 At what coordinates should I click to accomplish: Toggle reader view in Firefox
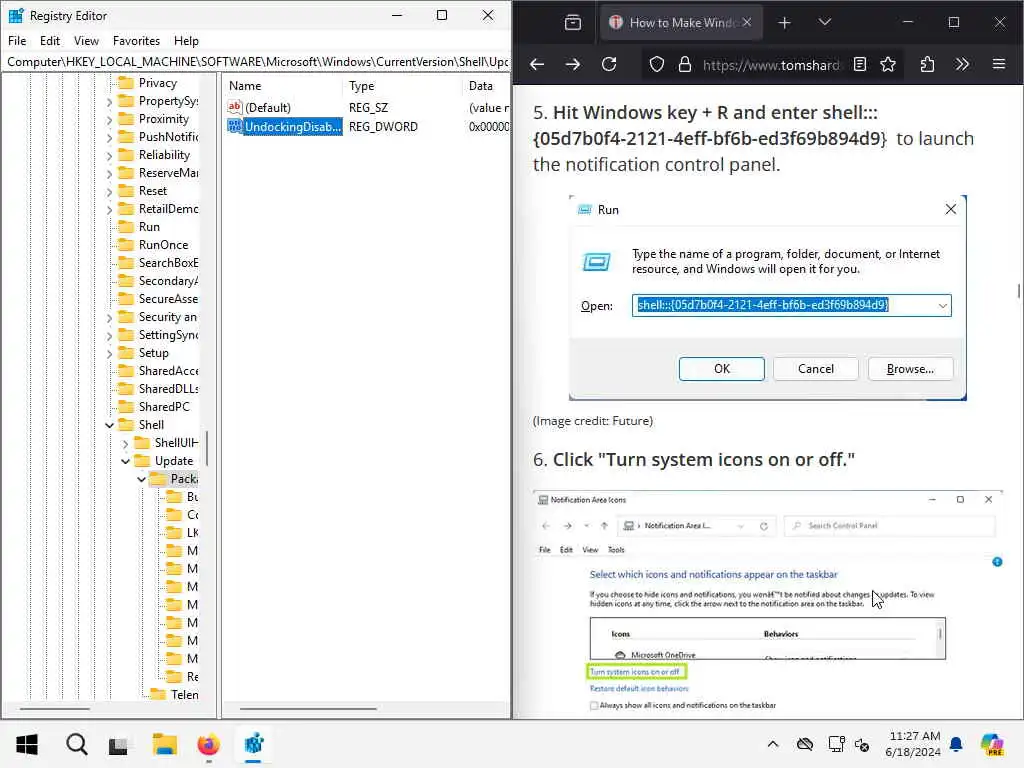tap(860, 64)
